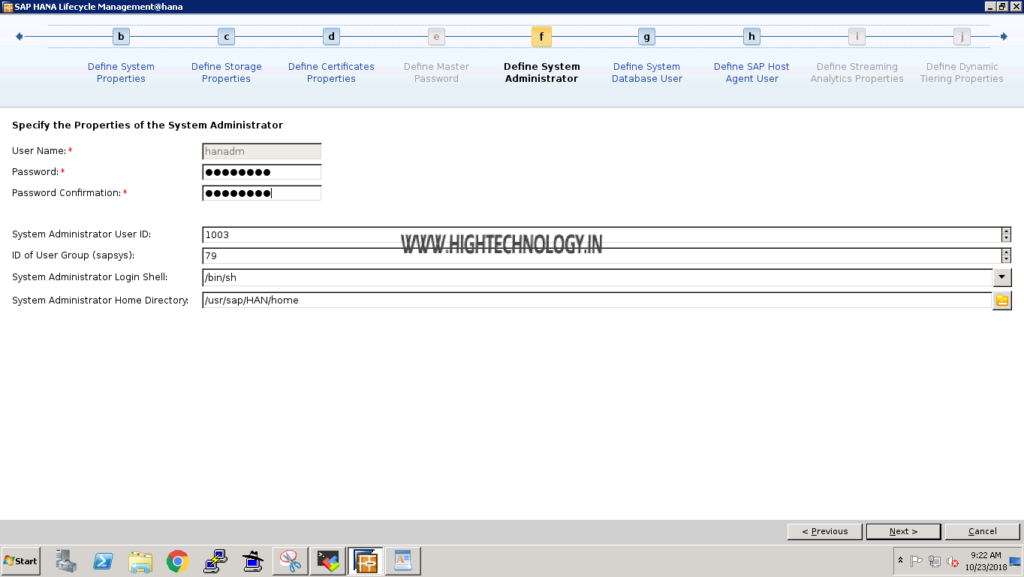1024x577 pixels.
Task: Open File Explorer from the taskbar
Action: [x=140, y=561]
